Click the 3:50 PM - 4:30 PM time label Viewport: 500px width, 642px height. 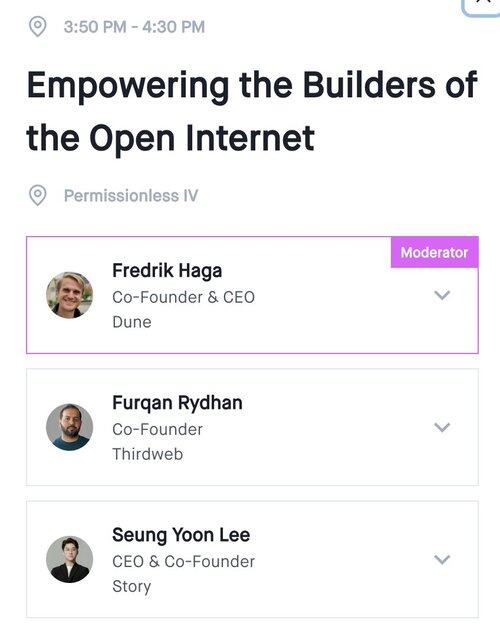134,27
